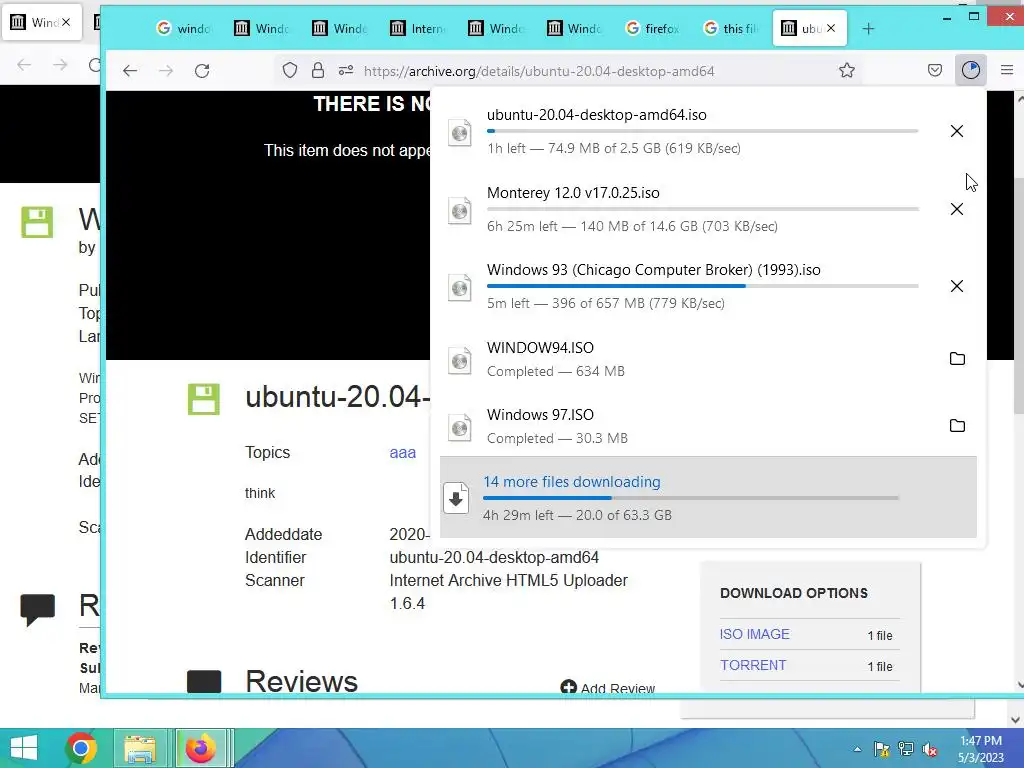Screen dimensions: 1024x768
Task: Select the WINDOW94.ISO file icon
Action: pyautogui.click(x=460, y=360)
